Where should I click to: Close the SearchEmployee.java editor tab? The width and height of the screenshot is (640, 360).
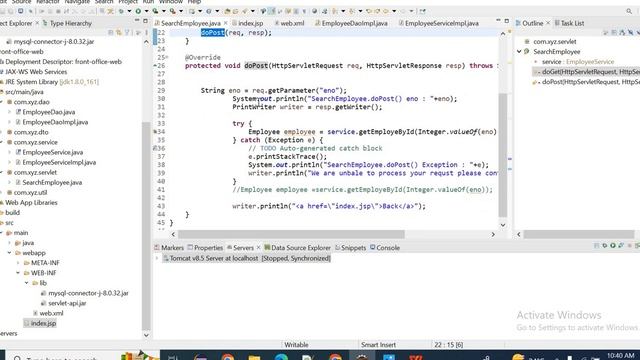pyautogui.click(x=225, y=23)
